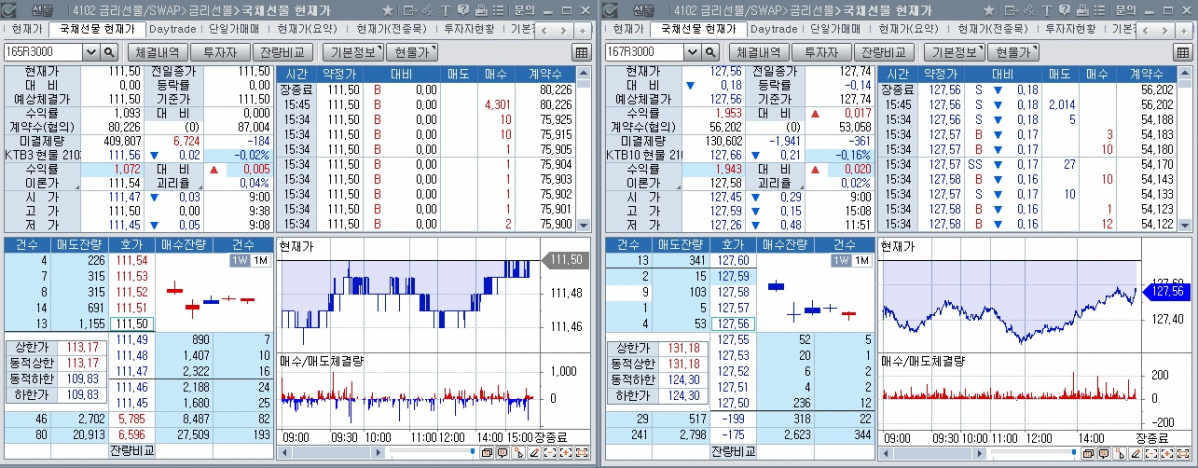Select the pencil draw tool under left chart
Viewport: 1198px width, 468px height.
(x=534, y=453)
